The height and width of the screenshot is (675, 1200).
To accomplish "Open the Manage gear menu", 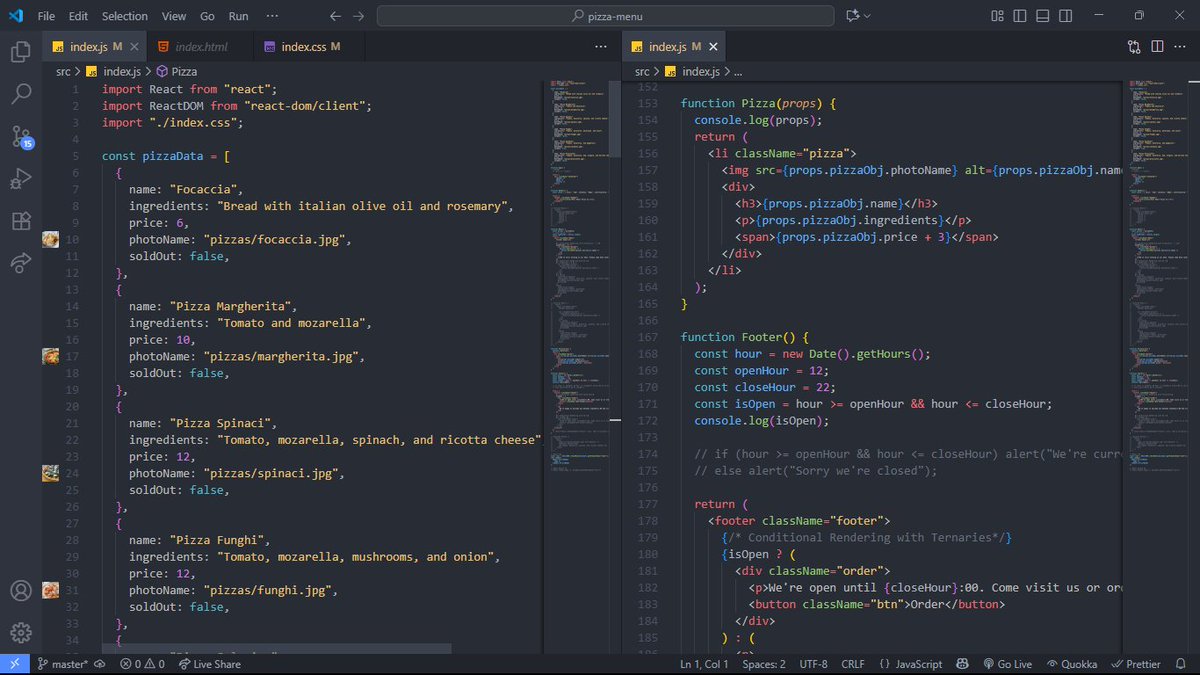I will coord(20,633).
